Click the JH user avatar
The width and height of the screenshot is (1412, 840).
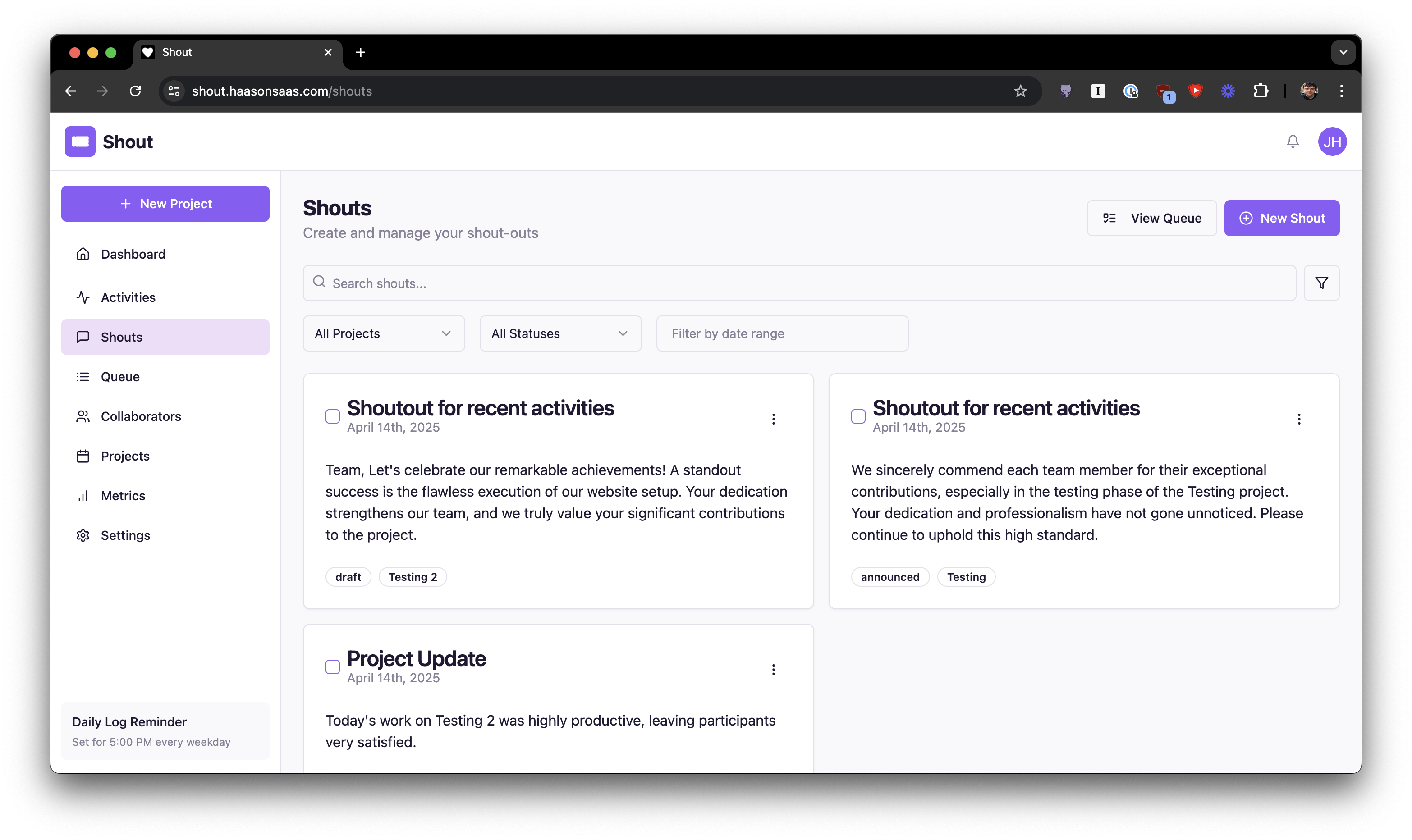(1332, 142)
